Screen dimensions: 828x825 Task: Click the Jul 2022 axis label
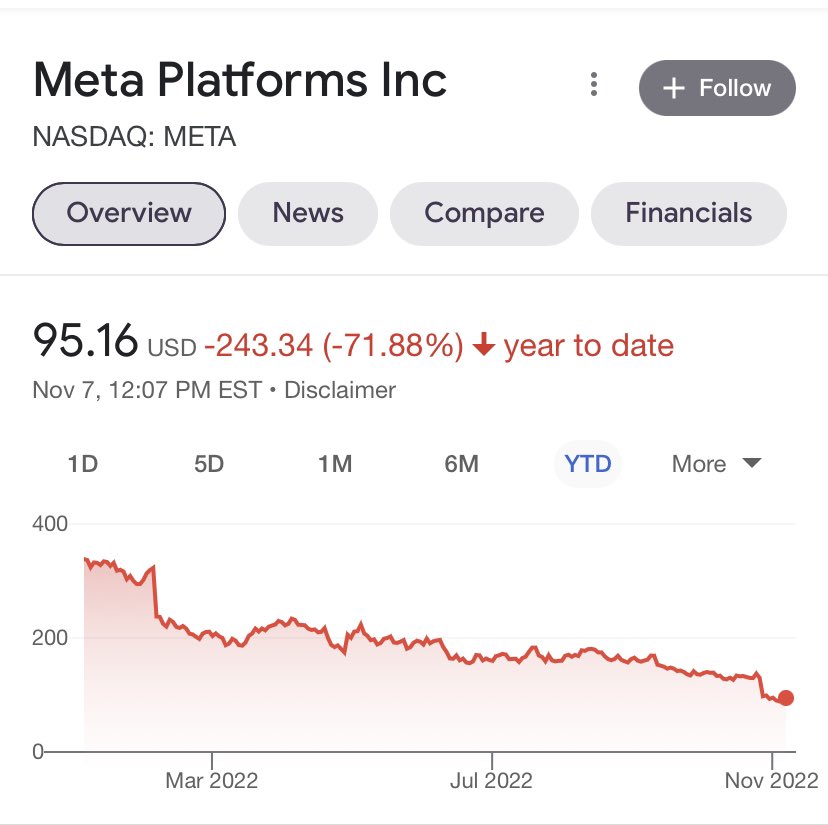coord(491,781)
